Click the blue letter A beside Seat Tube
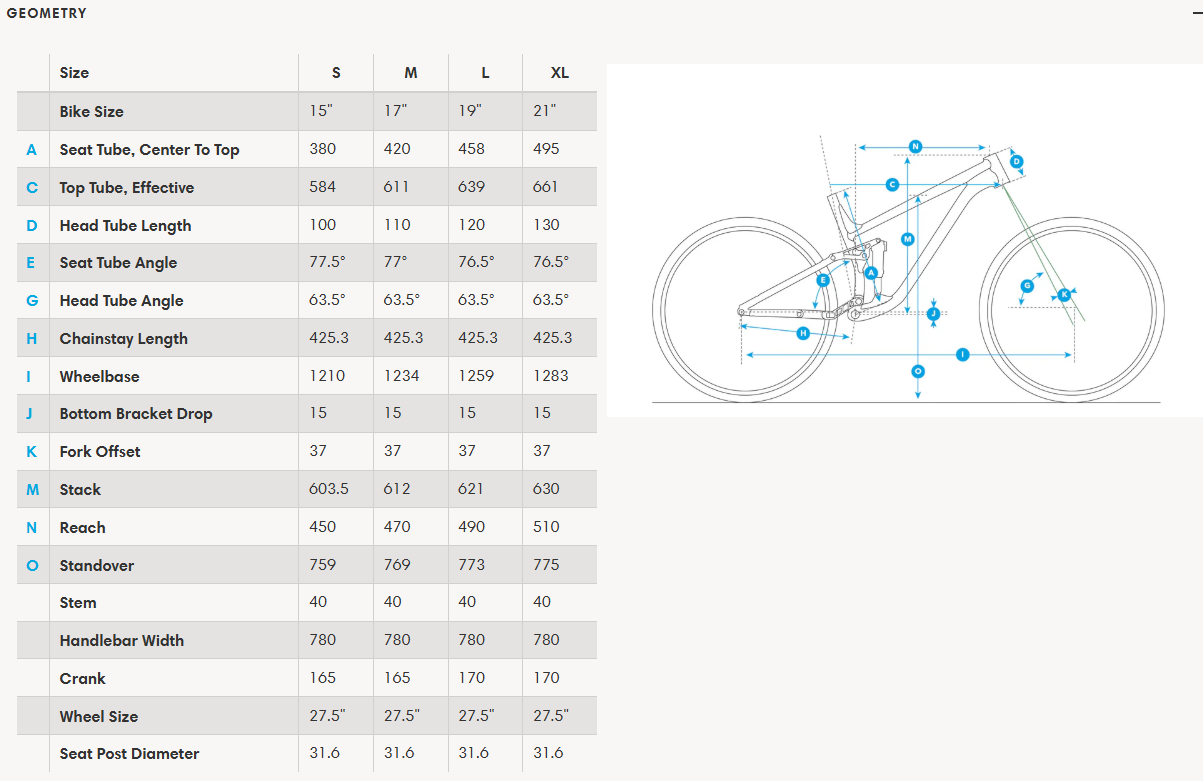 click(x=32, y=150)
